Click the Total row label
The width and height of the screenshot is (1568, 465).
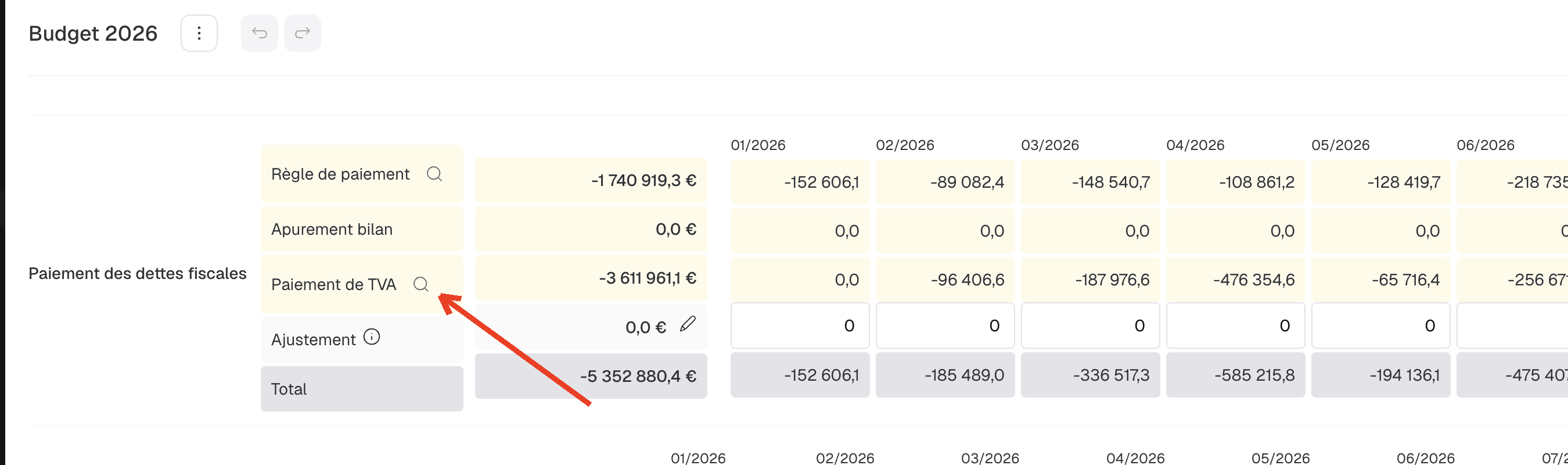(289, 389)
